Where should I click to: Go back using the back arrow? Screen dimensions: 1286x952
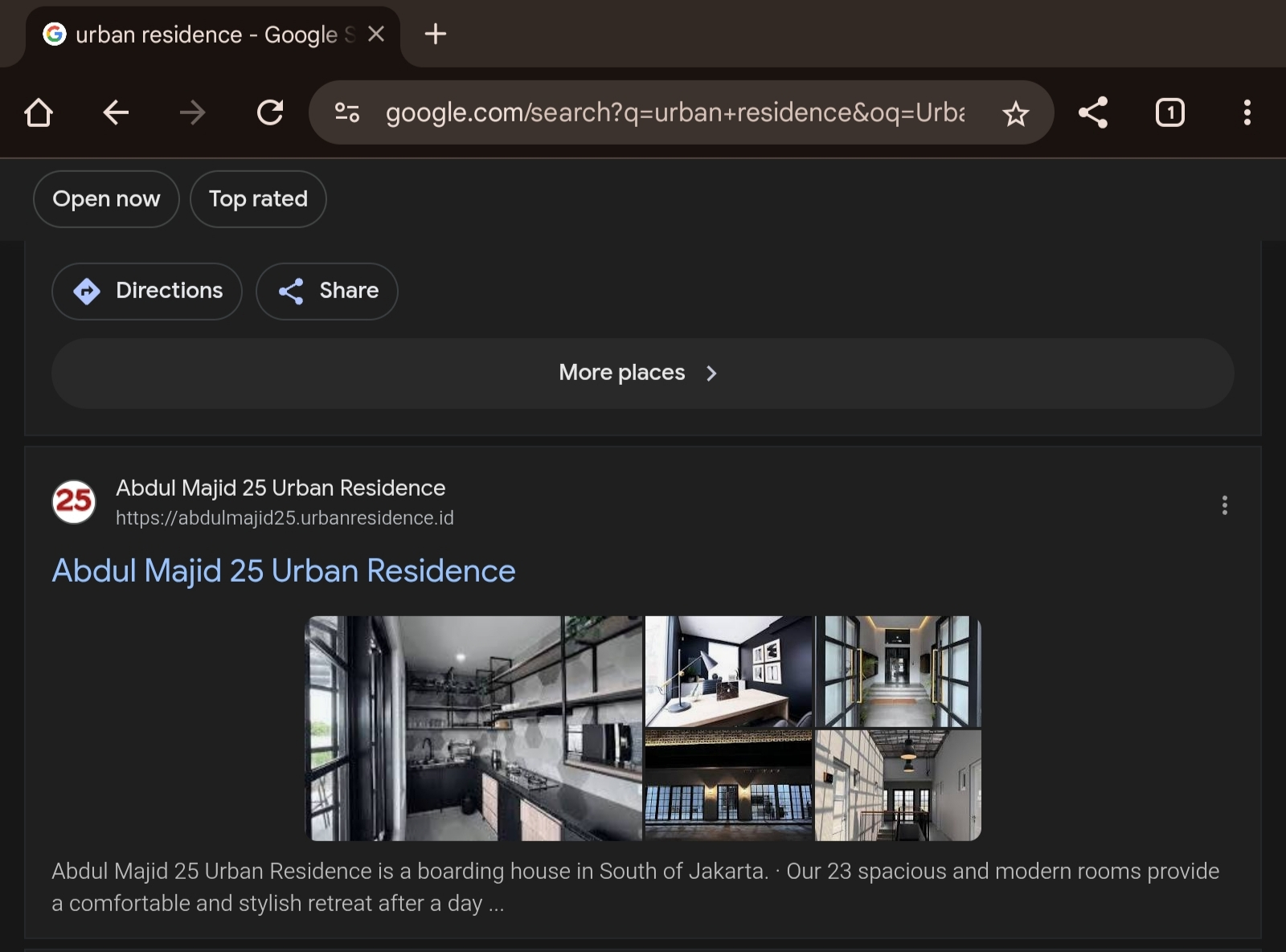coord(116,112)
